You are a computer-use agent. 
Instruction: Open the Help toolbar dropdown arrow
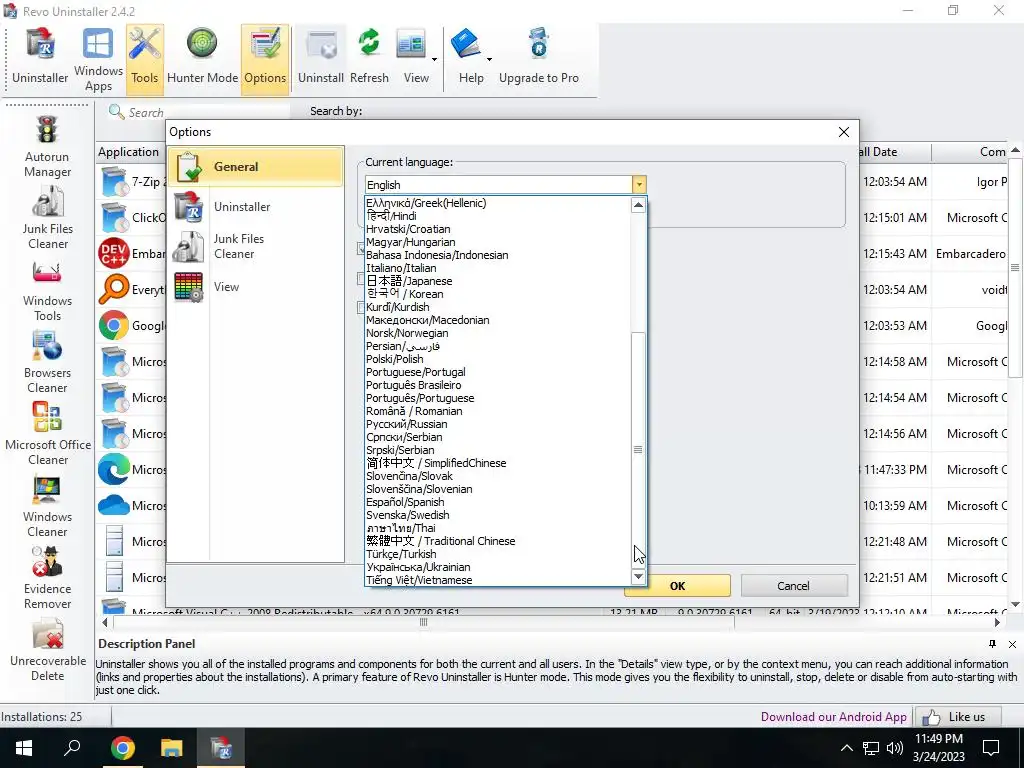click(488, 60)
